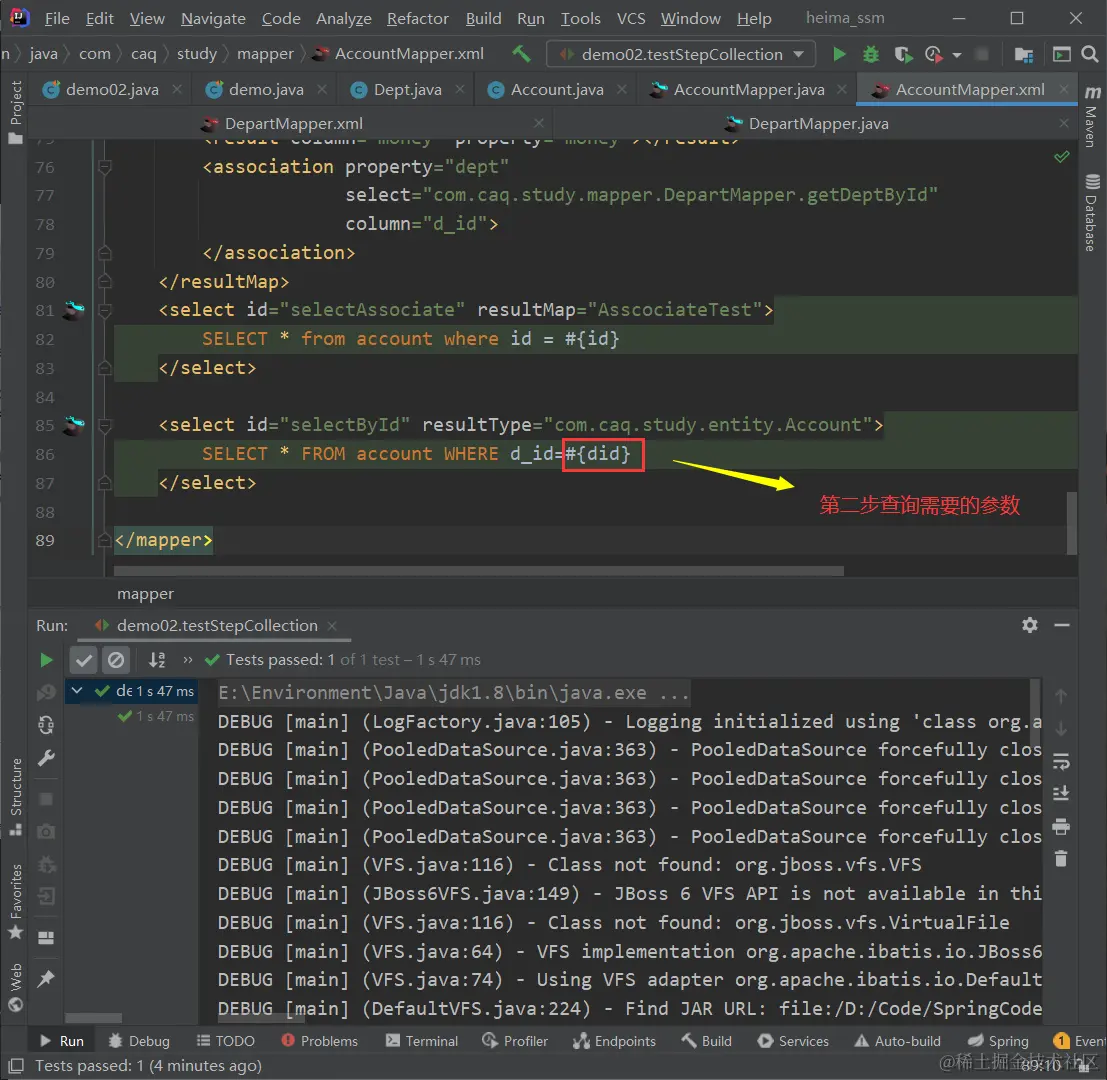1107x1080 pixels.
Task: Open the File menu
Action: (x=57, y=18)
